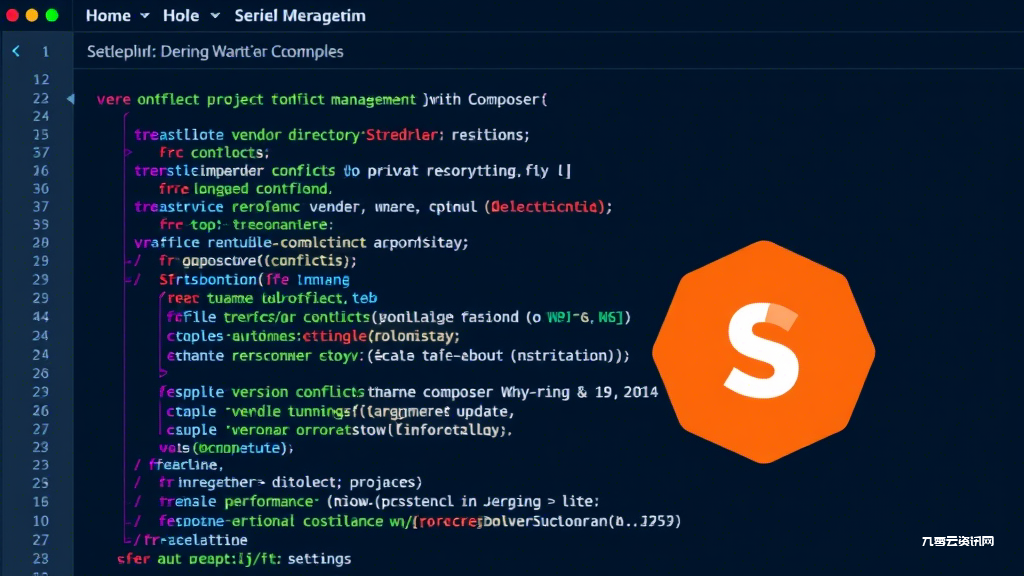Click line number 22 in the gutter

41,99
